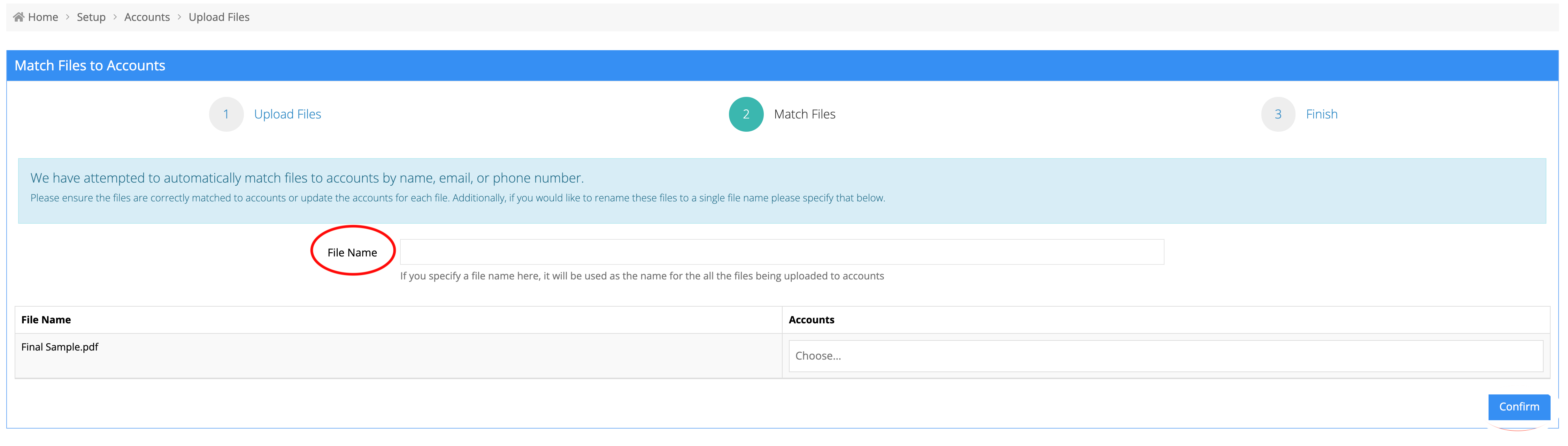The height and width of the screenshot is (446, 1568).
Task: Click the Final Sample.pdf row
Action: [60, 347]
